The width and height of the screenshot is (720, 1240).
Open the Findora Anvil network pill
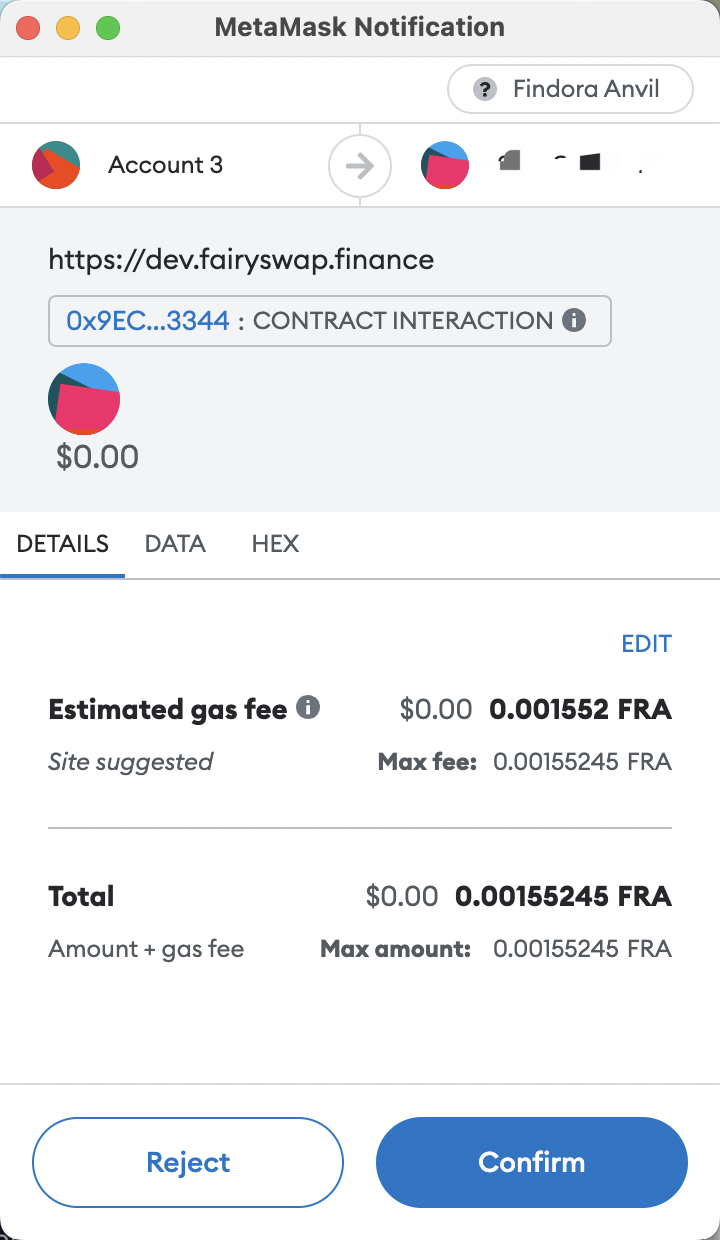click(570, 89)
